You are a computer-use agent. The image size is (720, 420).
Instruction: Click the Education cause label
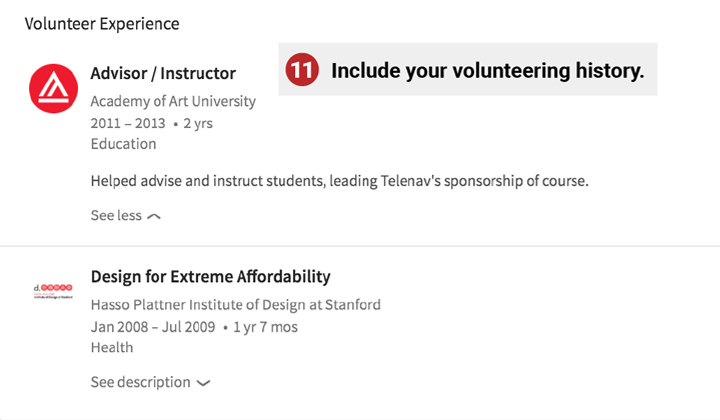pos(123,144)
